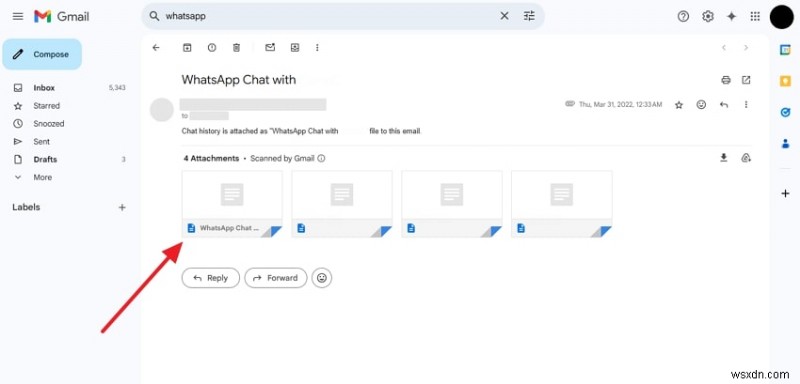Open the toolbar More options menu
The width and height of the screenshot is (800, 384).
(317, 47)
